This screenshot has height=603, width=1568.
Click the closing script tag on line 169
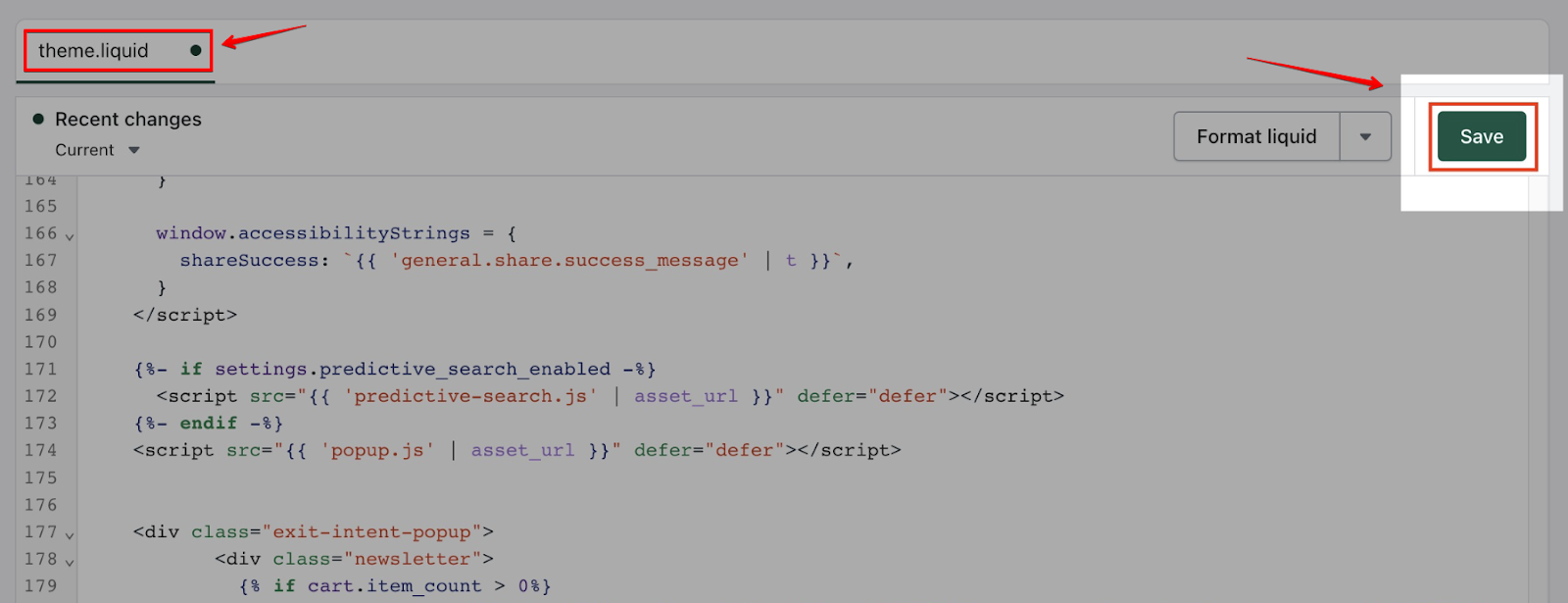pos(185,315)
